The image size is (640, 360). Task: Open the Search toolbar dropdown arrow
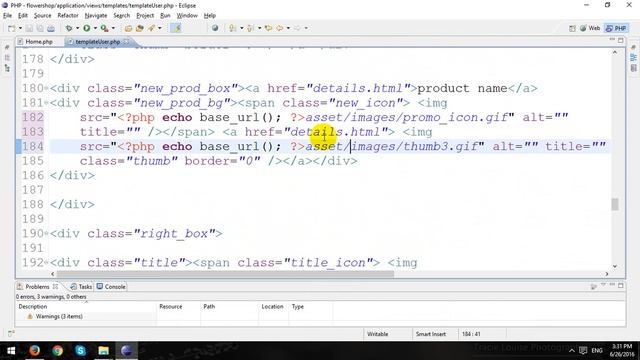point(160,28)
